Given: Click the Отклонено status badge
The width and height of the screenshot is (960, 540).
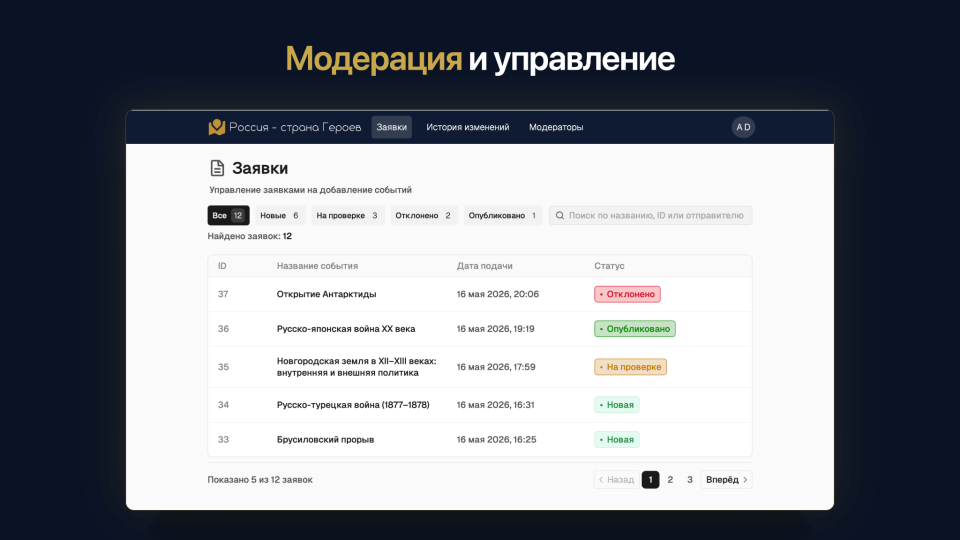Looking at the screenshot, I should (x=627, y=294).
